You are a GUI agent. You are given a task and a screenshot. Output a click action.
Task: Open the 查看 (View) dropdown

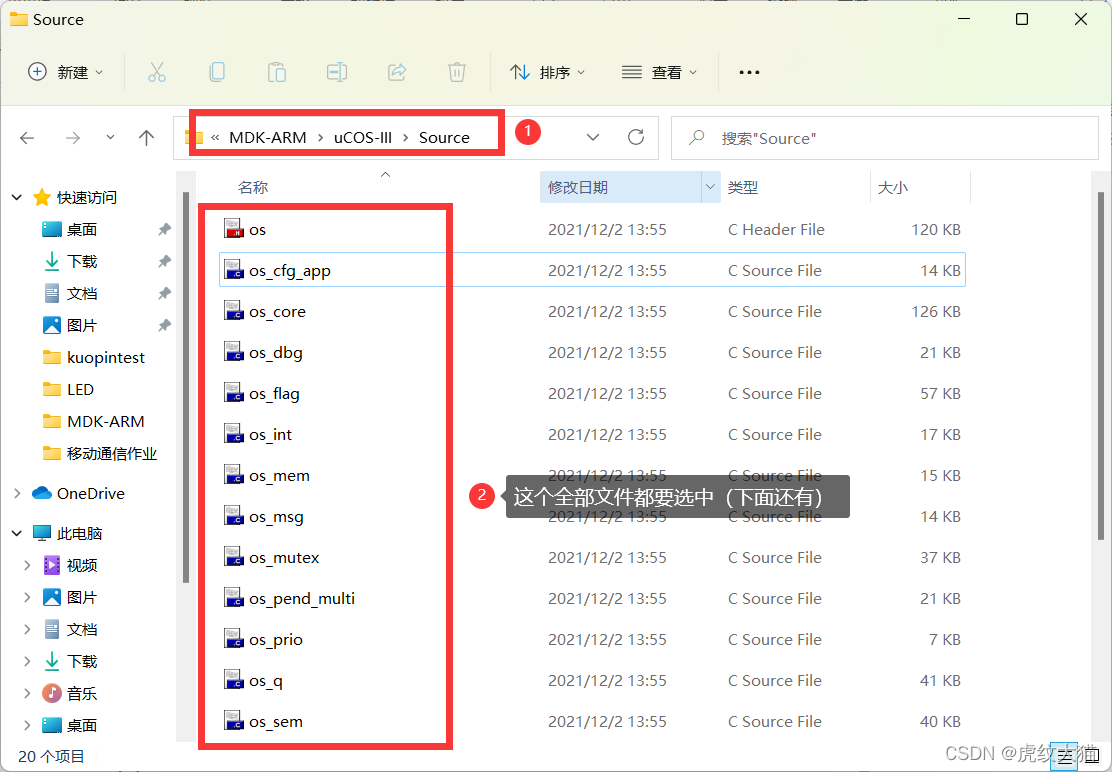point(660,72)
